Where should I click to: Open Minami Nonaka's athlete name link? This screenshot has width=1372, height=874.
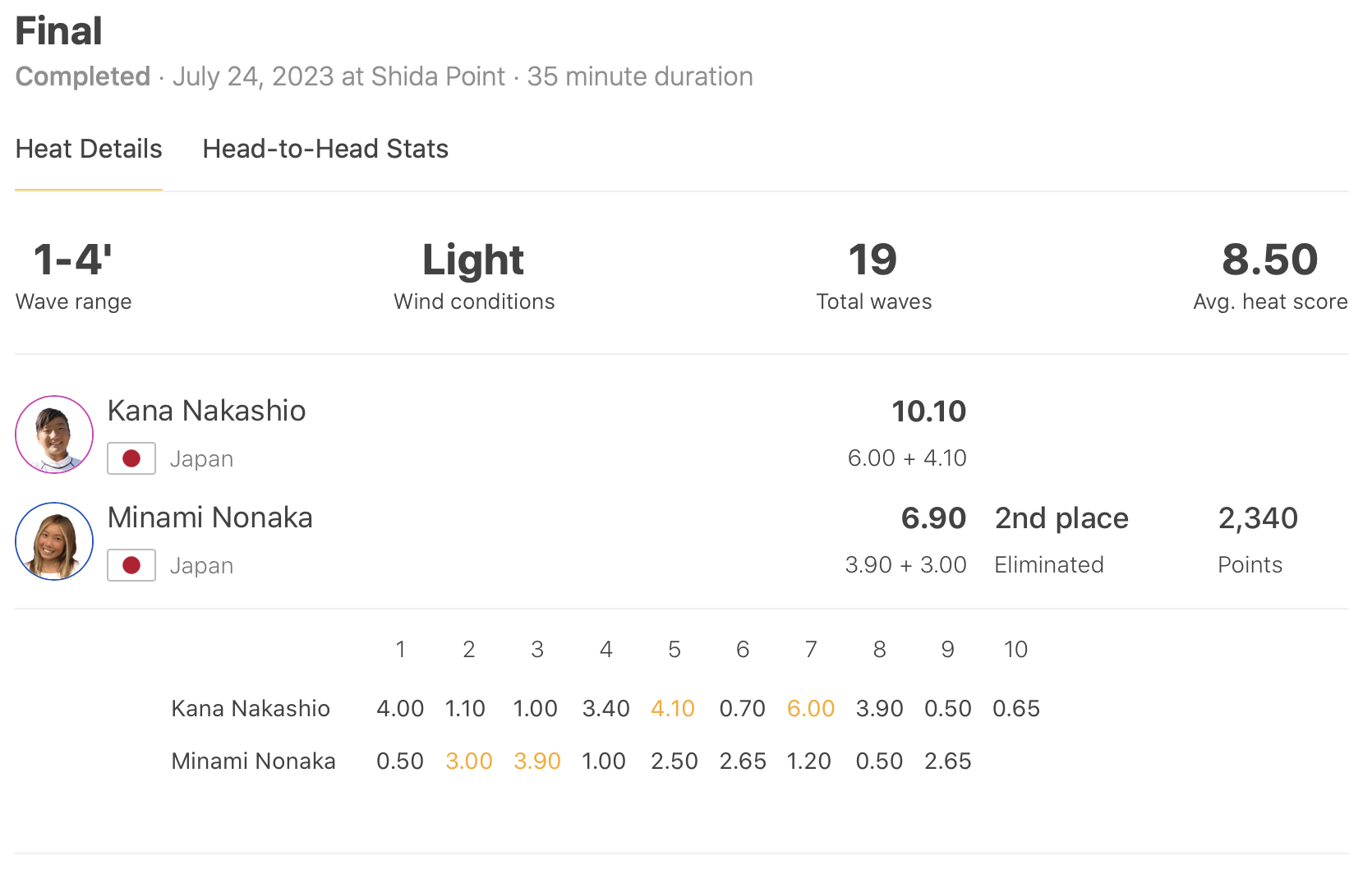(209, 517)
